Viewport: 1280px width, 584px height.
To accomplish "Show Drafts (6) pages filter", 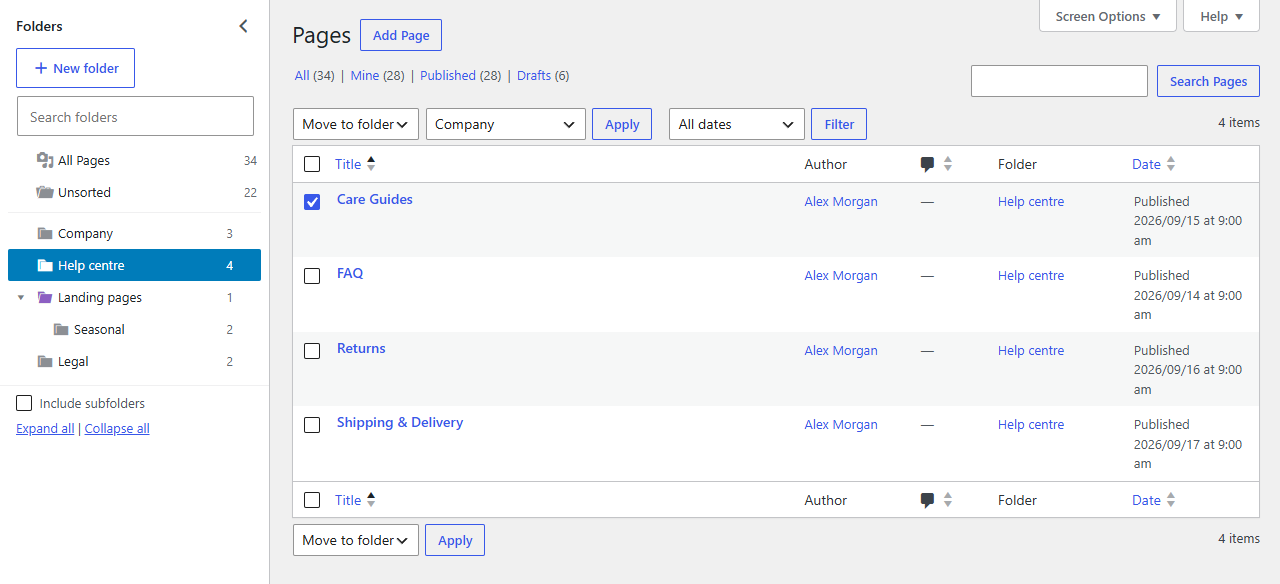I will click(543, 75).
